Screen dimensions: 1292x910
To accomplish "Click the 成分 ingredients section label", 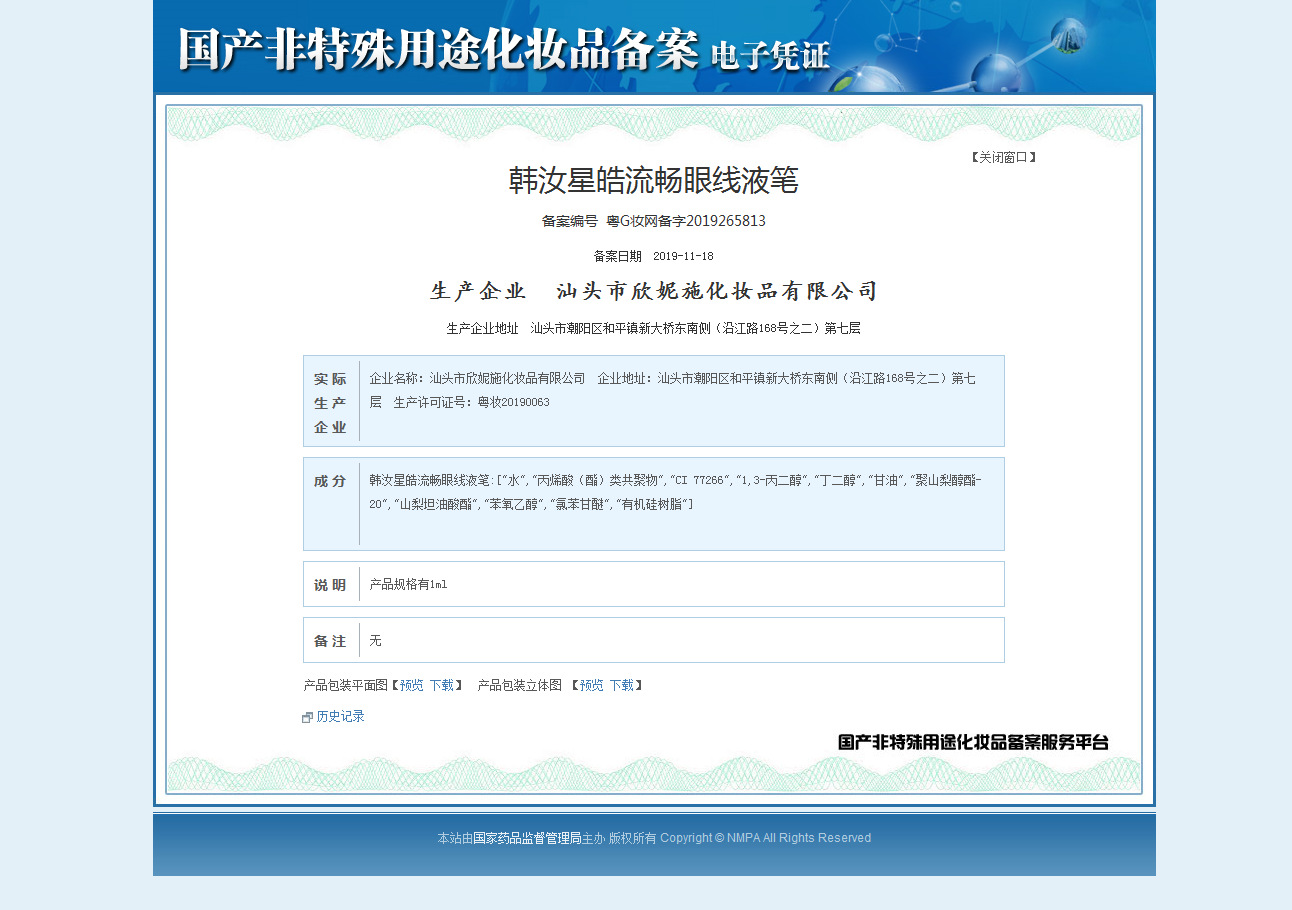I will click(x=331, y=481).
